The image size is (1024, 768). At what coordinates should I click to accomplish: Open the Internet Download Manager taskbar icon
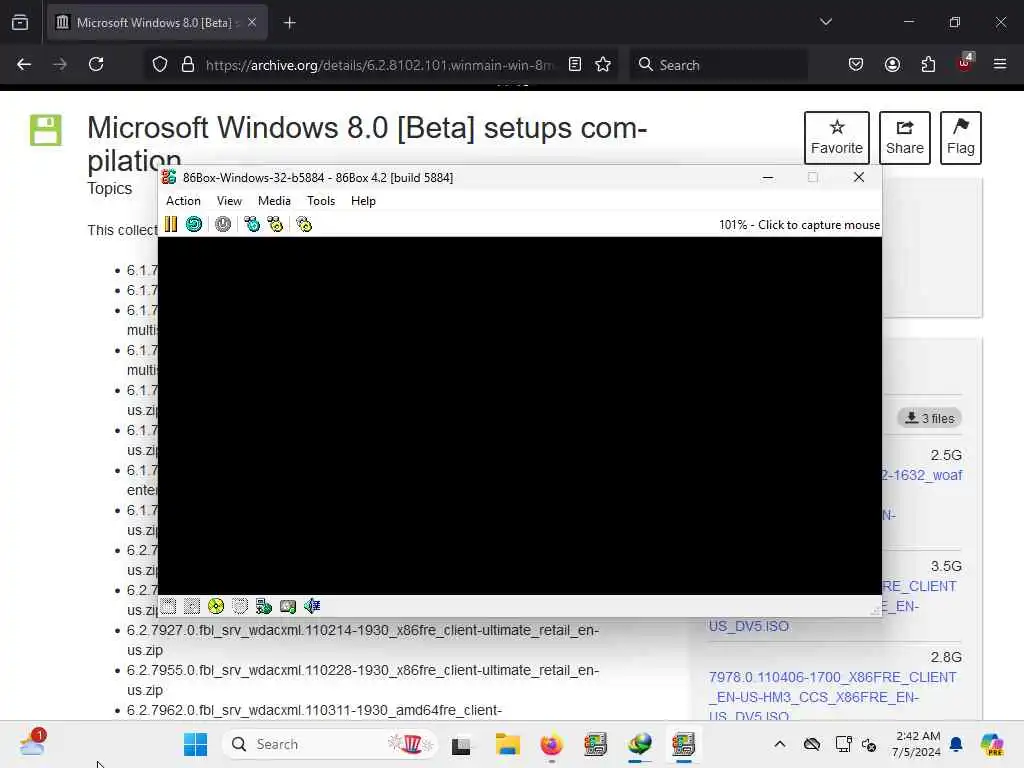[639, 744]
